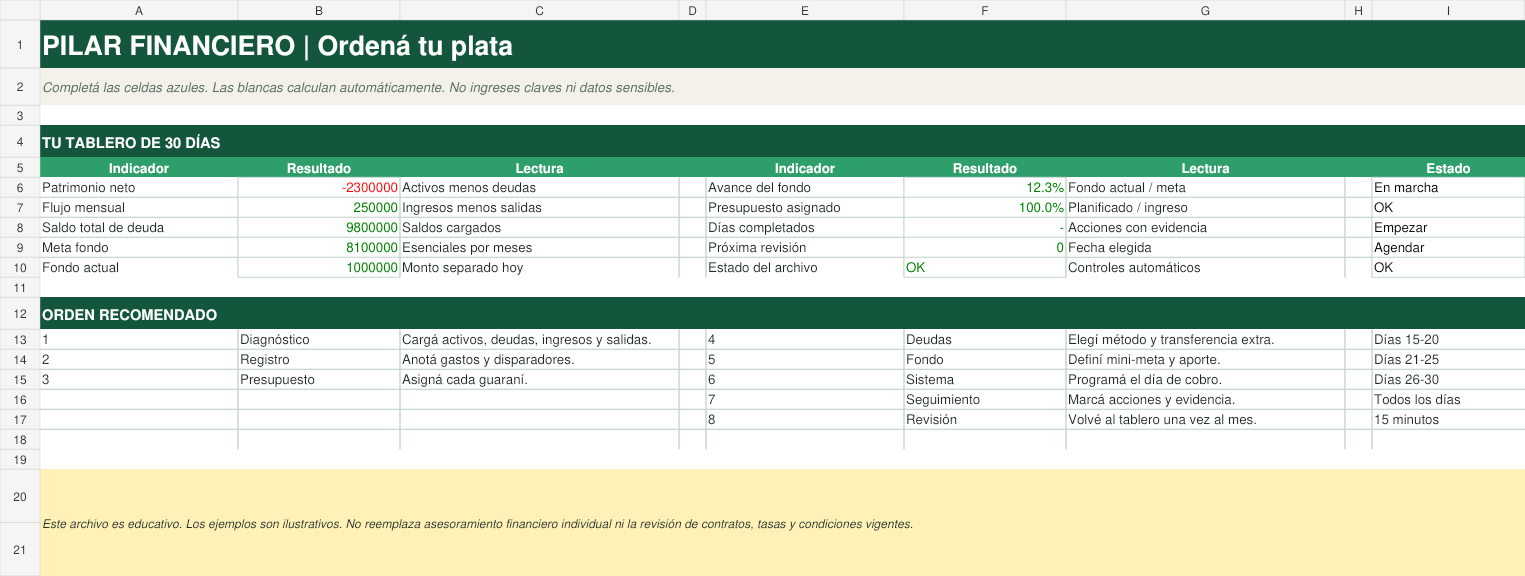Image resolution: width=1525 pixels, height=576 pixels.
Task: Select row 1 header
Action: pyautogui.click(x=20, y=44)
